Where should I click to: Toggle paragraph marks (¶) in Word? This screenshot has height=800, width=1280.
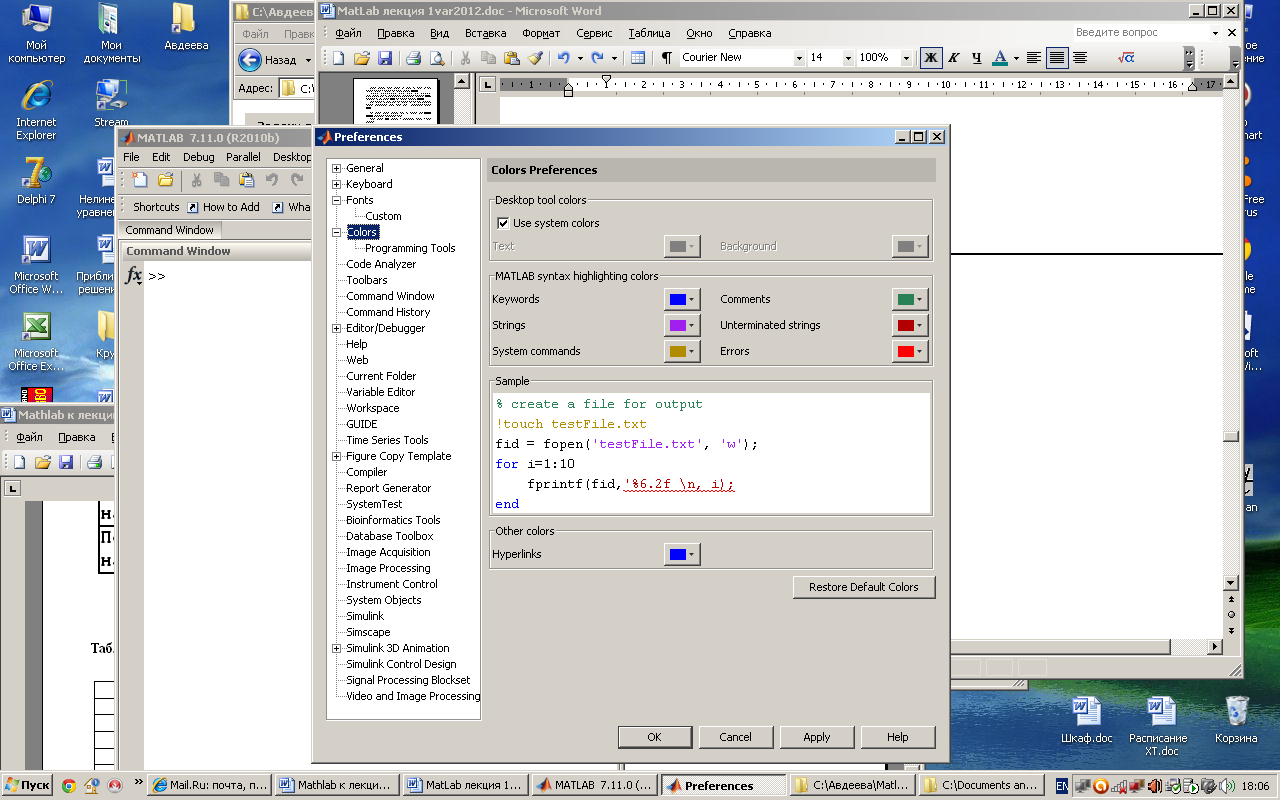pyautogui.click(x=667, y=58)
